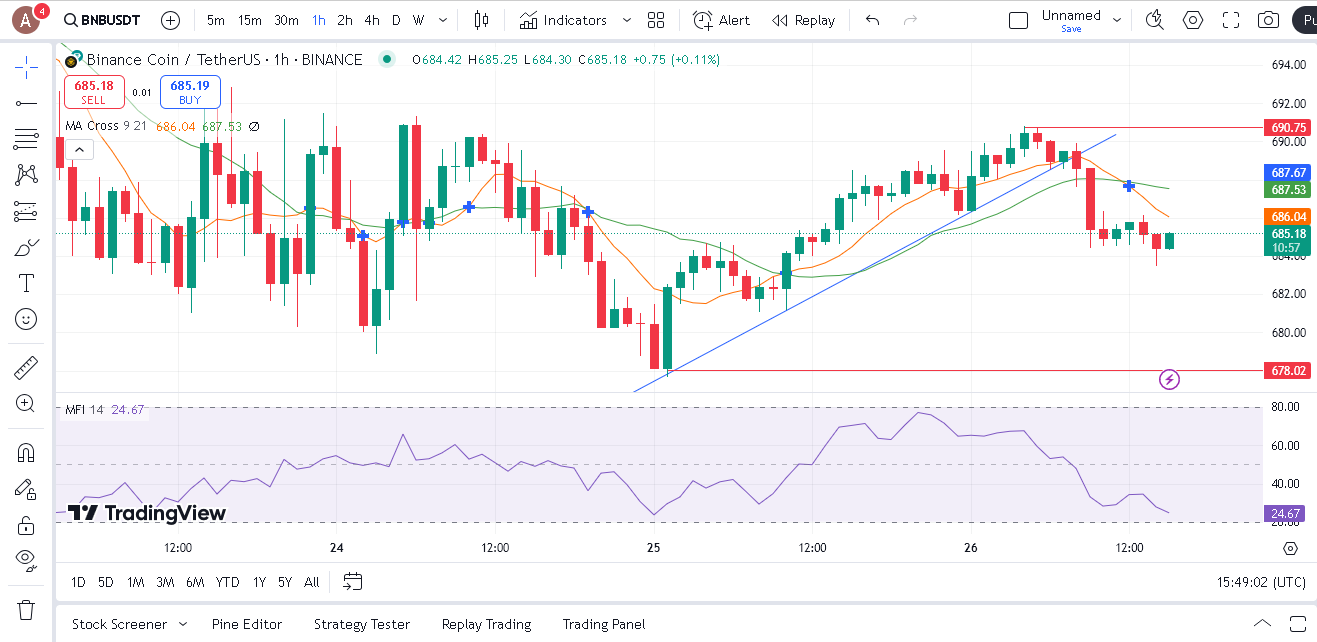1317x642 pixels.
Task: Toggle stay in drawing mode pencil-lock
Action: tap(26, 489)
